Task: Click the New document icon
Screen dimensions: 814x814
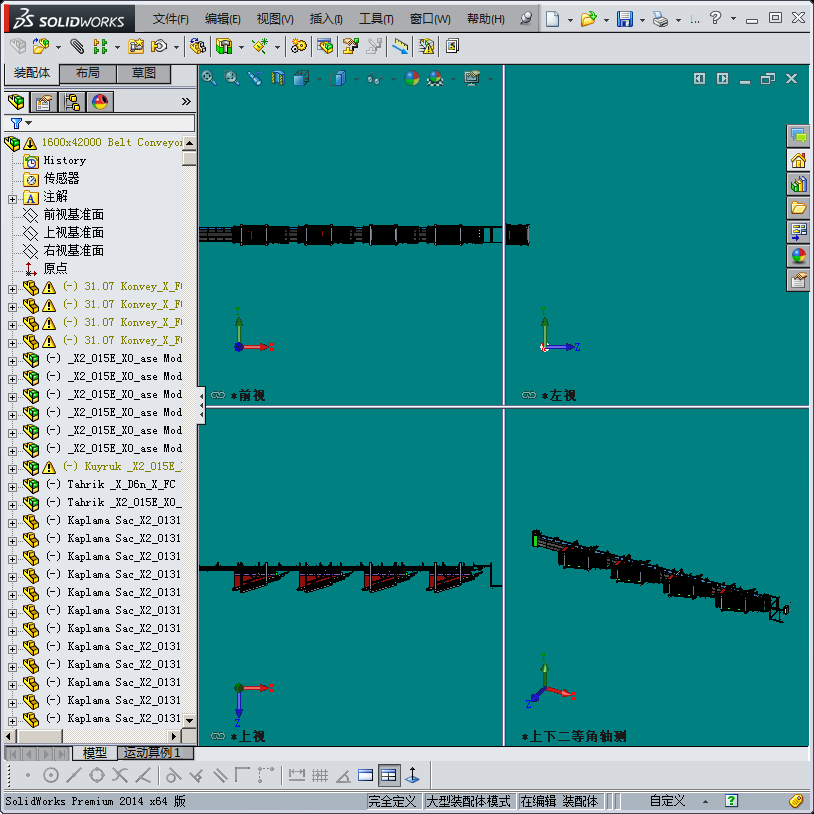Action: tap(552, 19)
